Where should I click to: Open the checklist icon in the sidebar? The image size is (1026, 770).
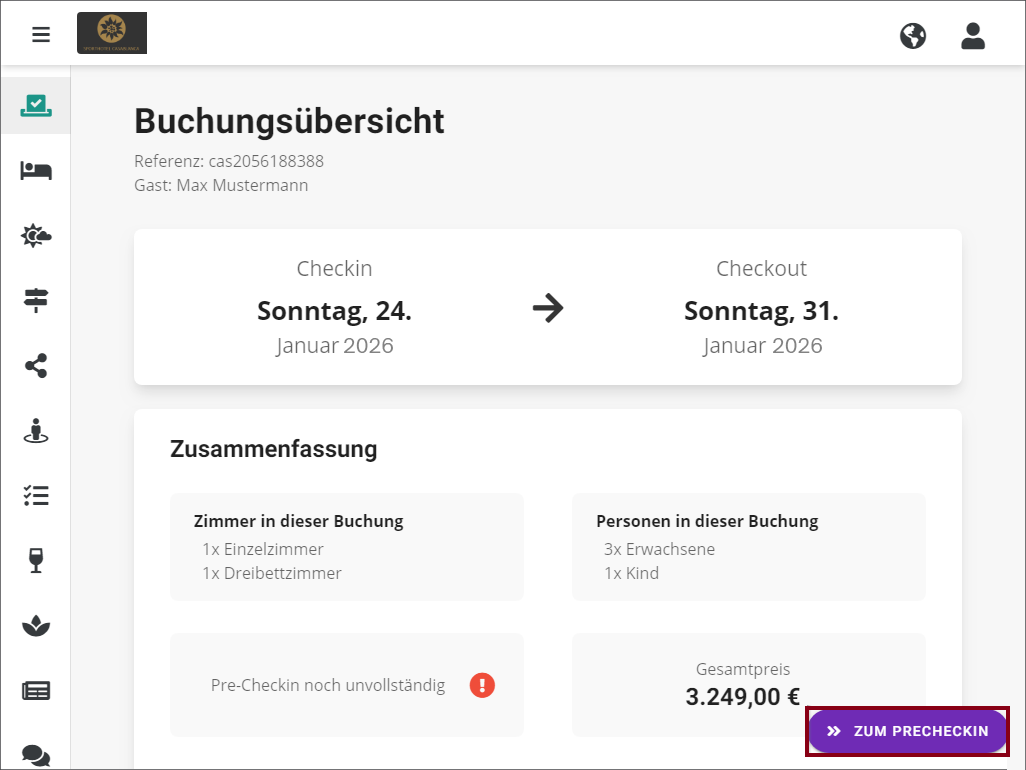coord(36,495)
